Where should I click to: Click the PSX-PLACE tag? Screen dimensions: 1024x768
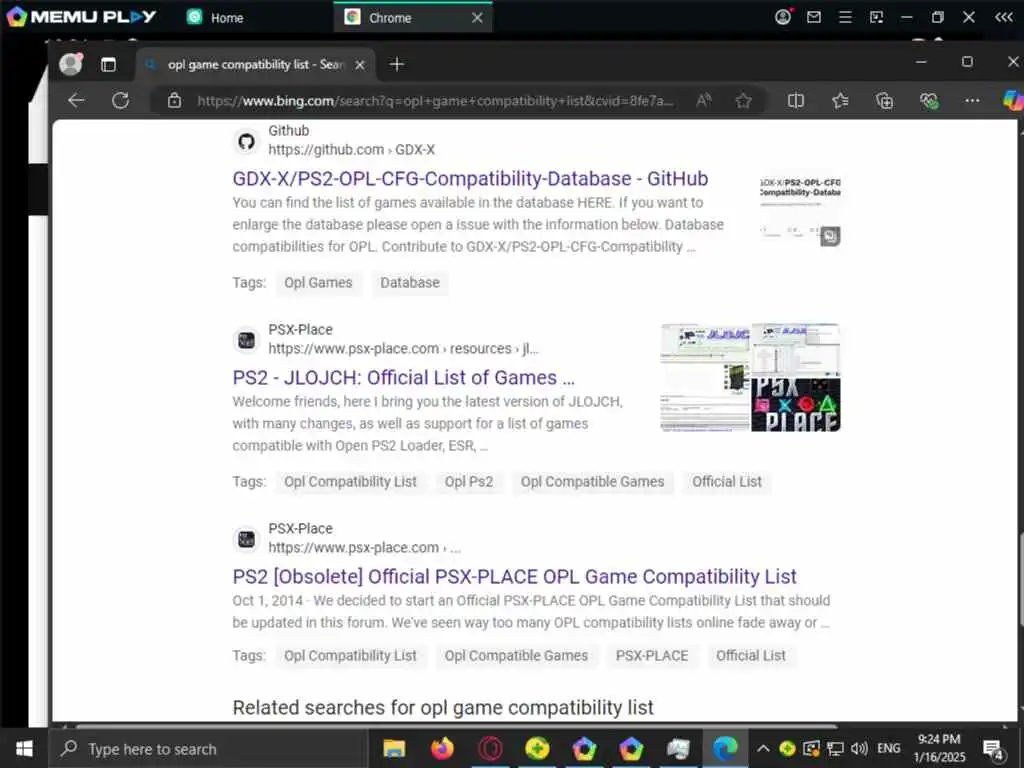(x=652, y=656)
